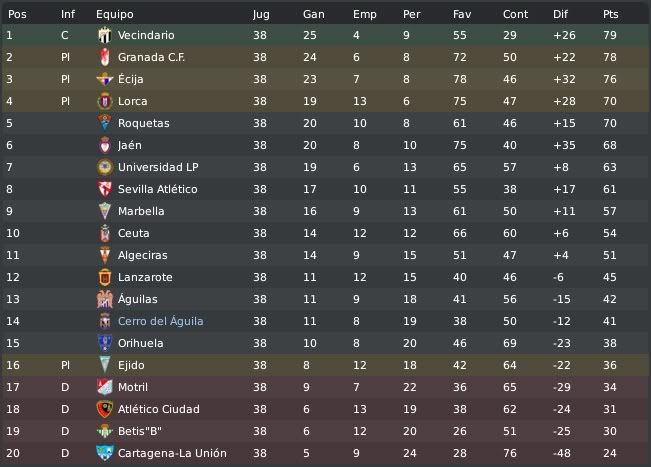Click the Equipo column header
The width and height of the screenshot is (651, 467).
coord(115,15)
